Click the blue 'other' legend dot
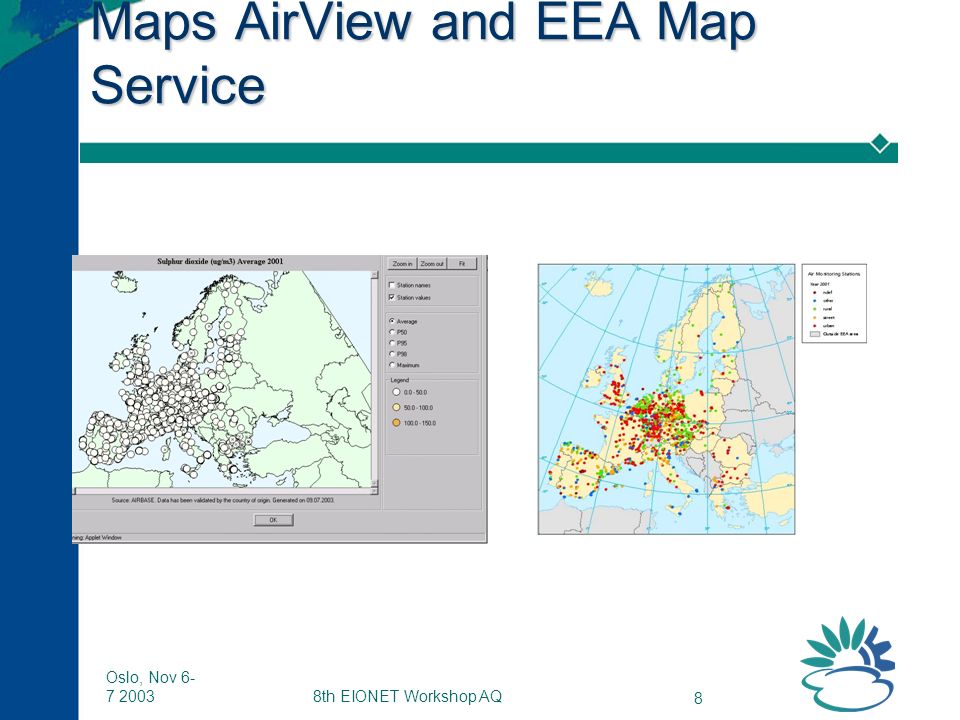 (814, 301)
